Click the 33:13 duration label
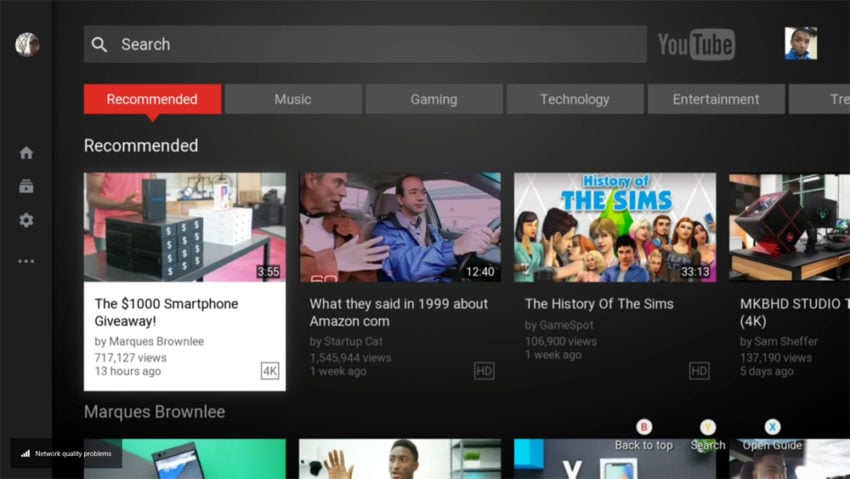850x479 pixels. point(695,271)
